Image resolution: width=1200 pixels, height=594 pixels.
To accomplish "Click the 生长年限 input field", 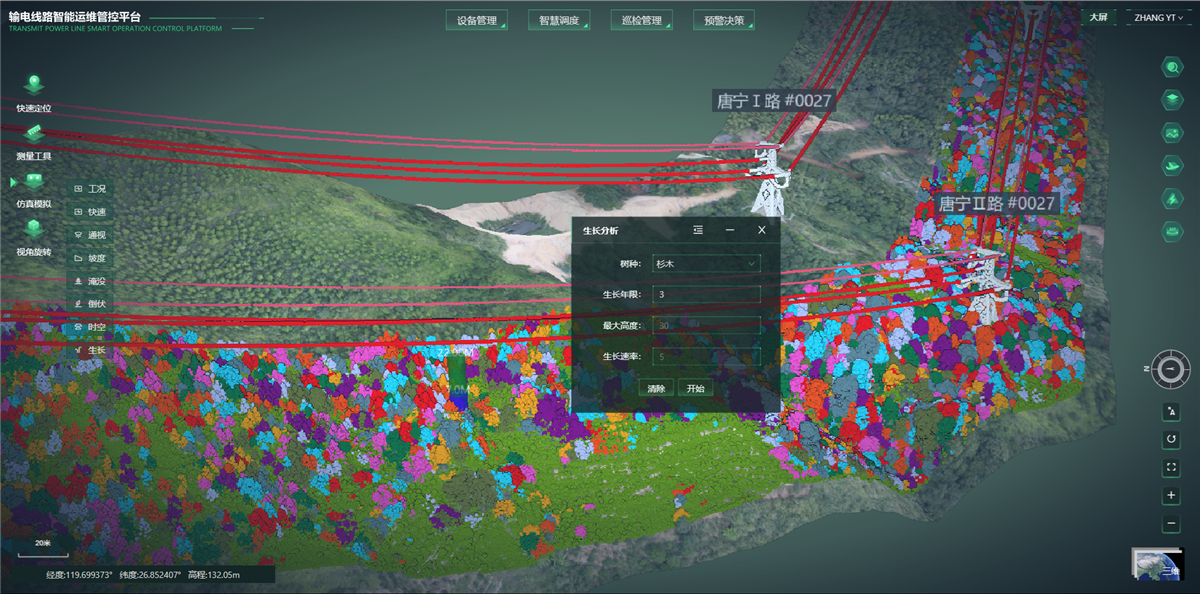I will point(706,295).
